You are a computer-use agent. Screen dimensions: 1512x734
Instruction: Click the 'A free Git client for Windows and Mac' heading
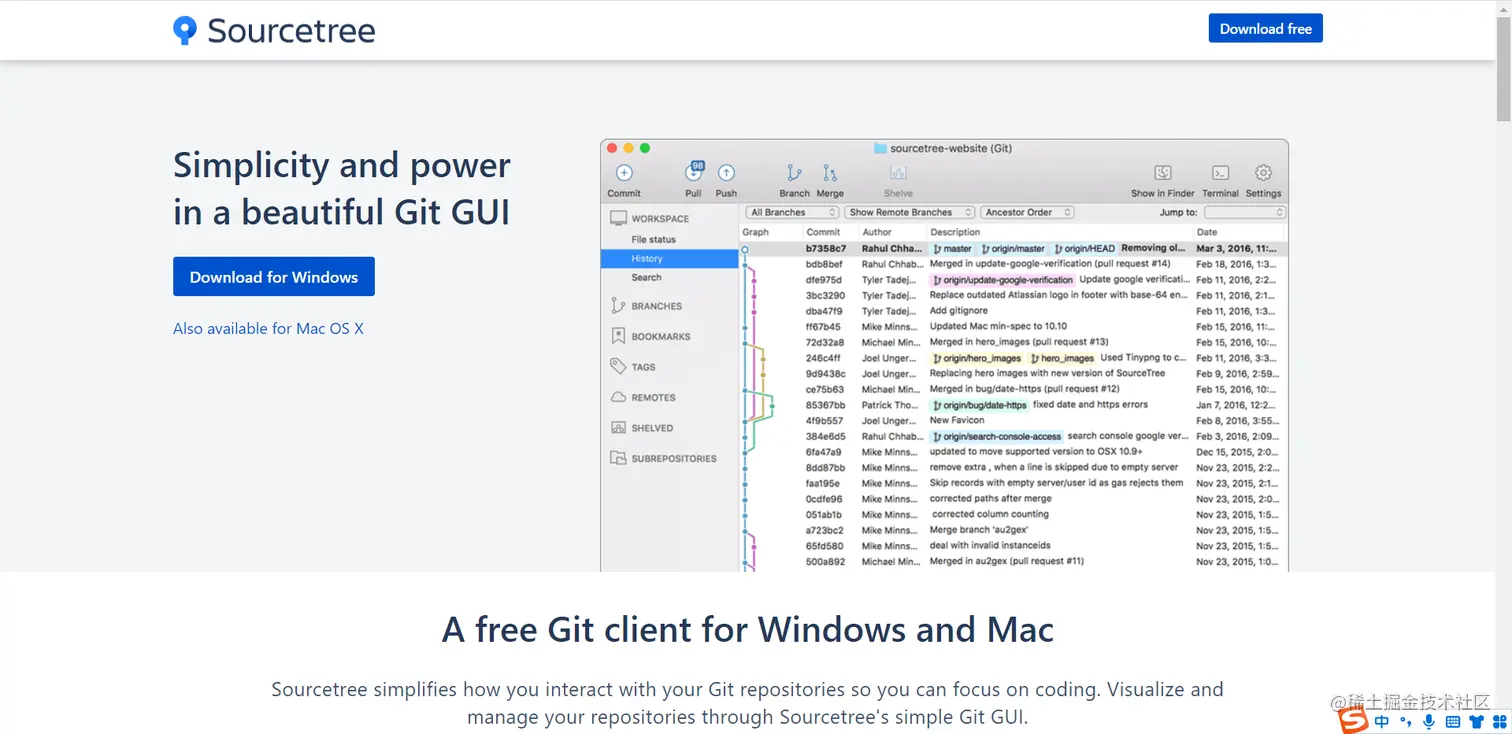[748, 630]
